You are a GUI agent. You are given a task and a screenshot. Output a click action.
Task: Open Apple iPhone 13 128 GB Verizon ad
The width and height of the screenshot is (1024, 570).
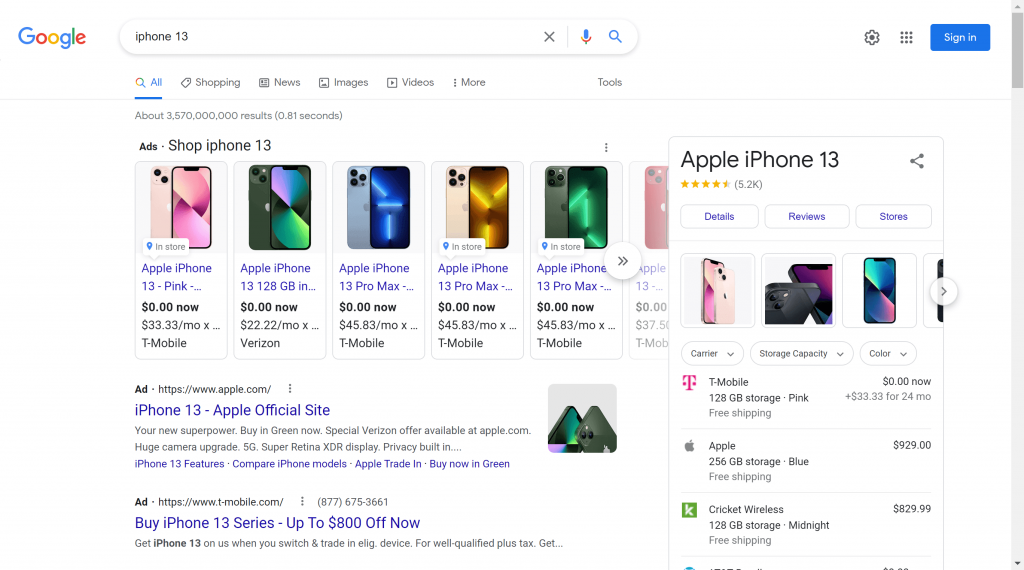pos(278,277)
